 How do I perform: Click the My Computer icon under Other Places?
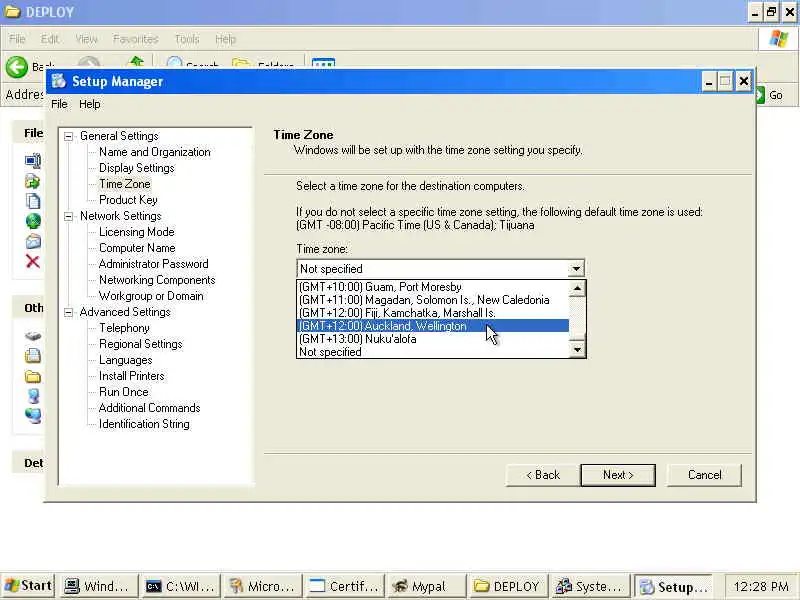click(x=34, y=396)
